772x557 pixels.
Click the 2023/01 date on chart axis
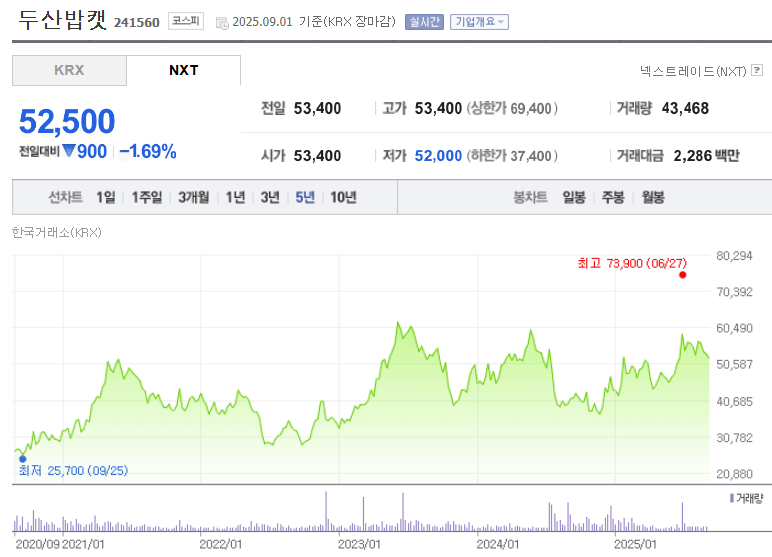(359, 544)
